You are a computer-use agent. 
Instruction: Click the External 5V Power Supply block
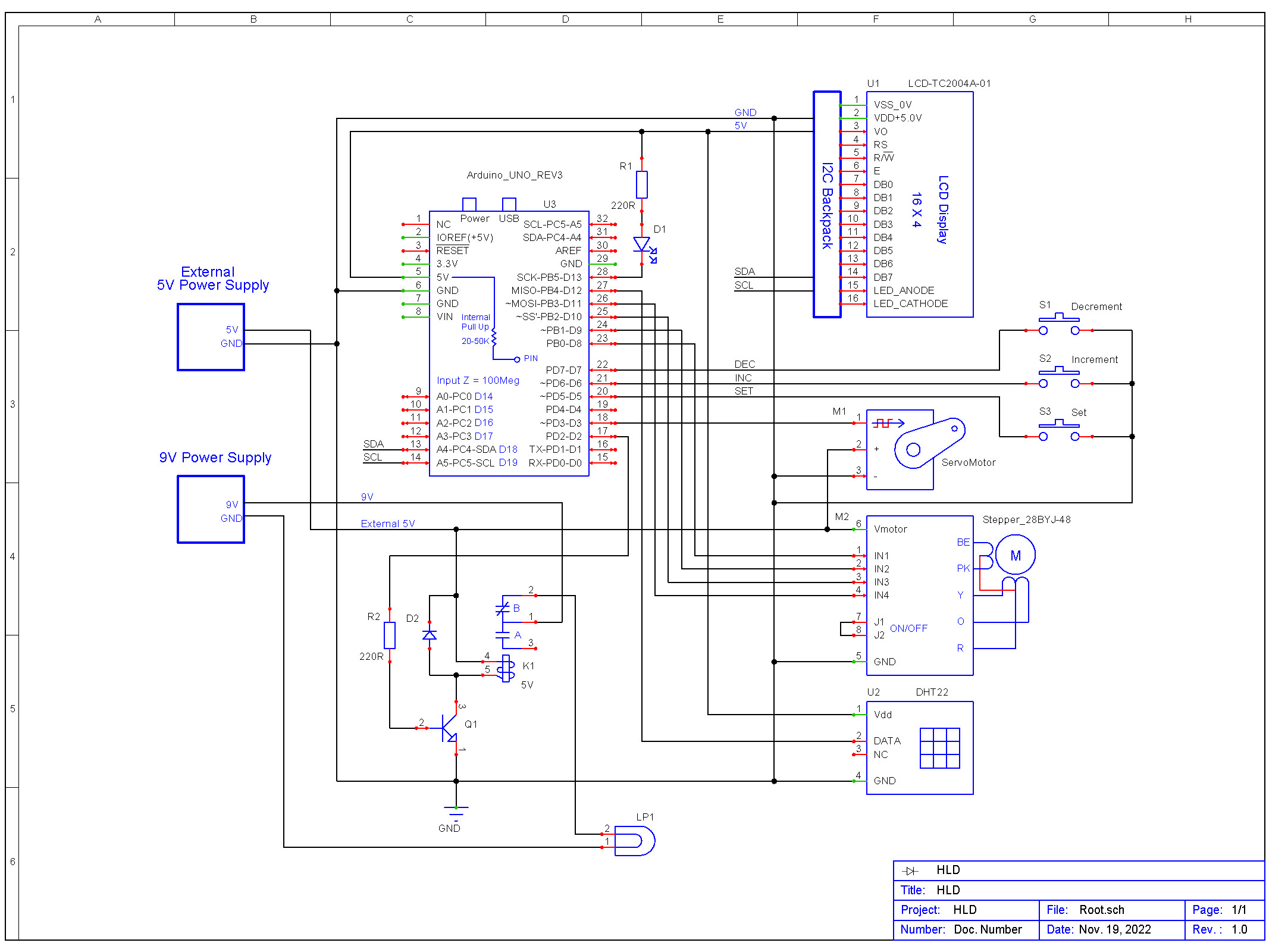point(210,337)
